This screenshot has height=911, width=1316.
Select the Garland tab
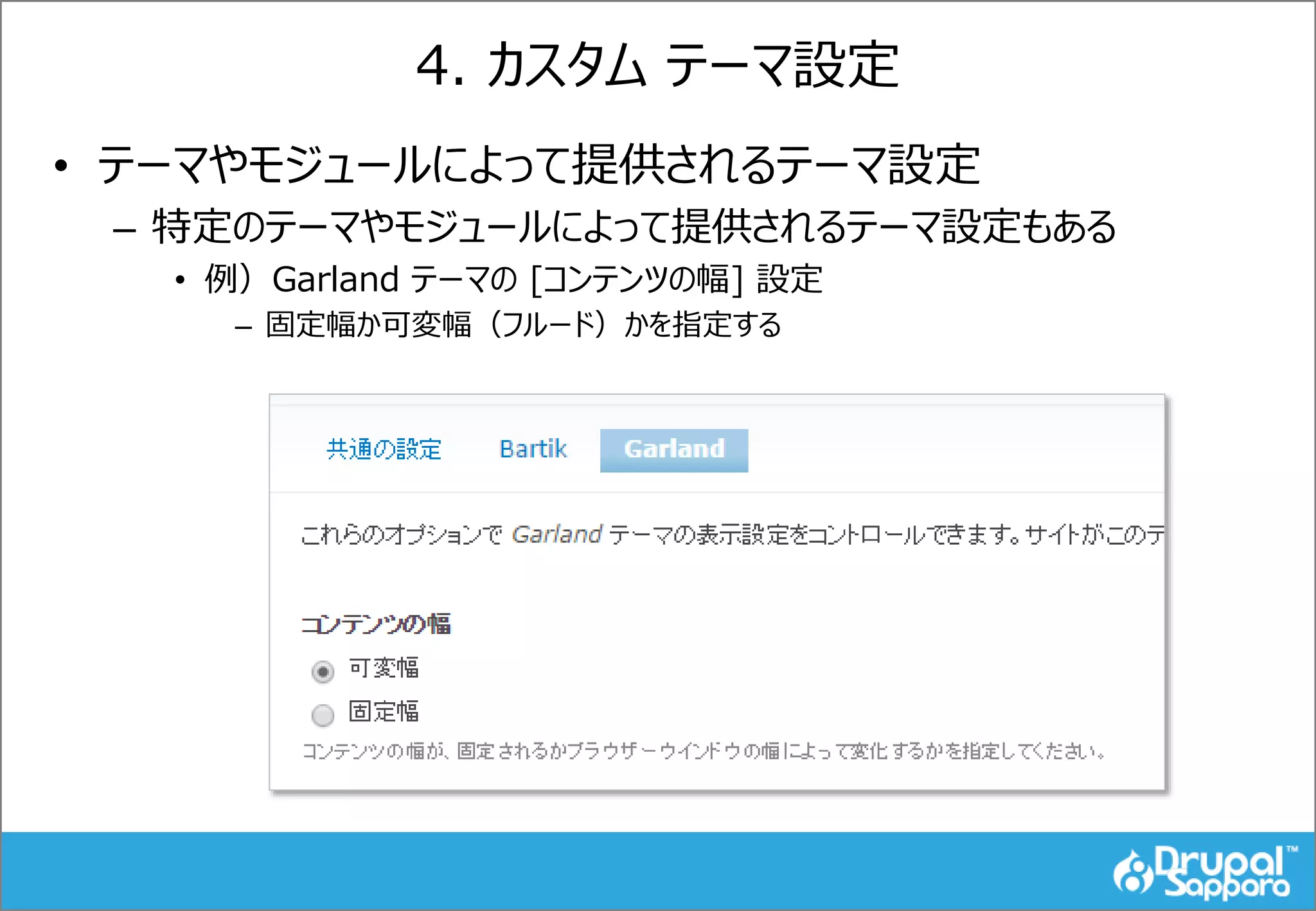click(674, 450)
